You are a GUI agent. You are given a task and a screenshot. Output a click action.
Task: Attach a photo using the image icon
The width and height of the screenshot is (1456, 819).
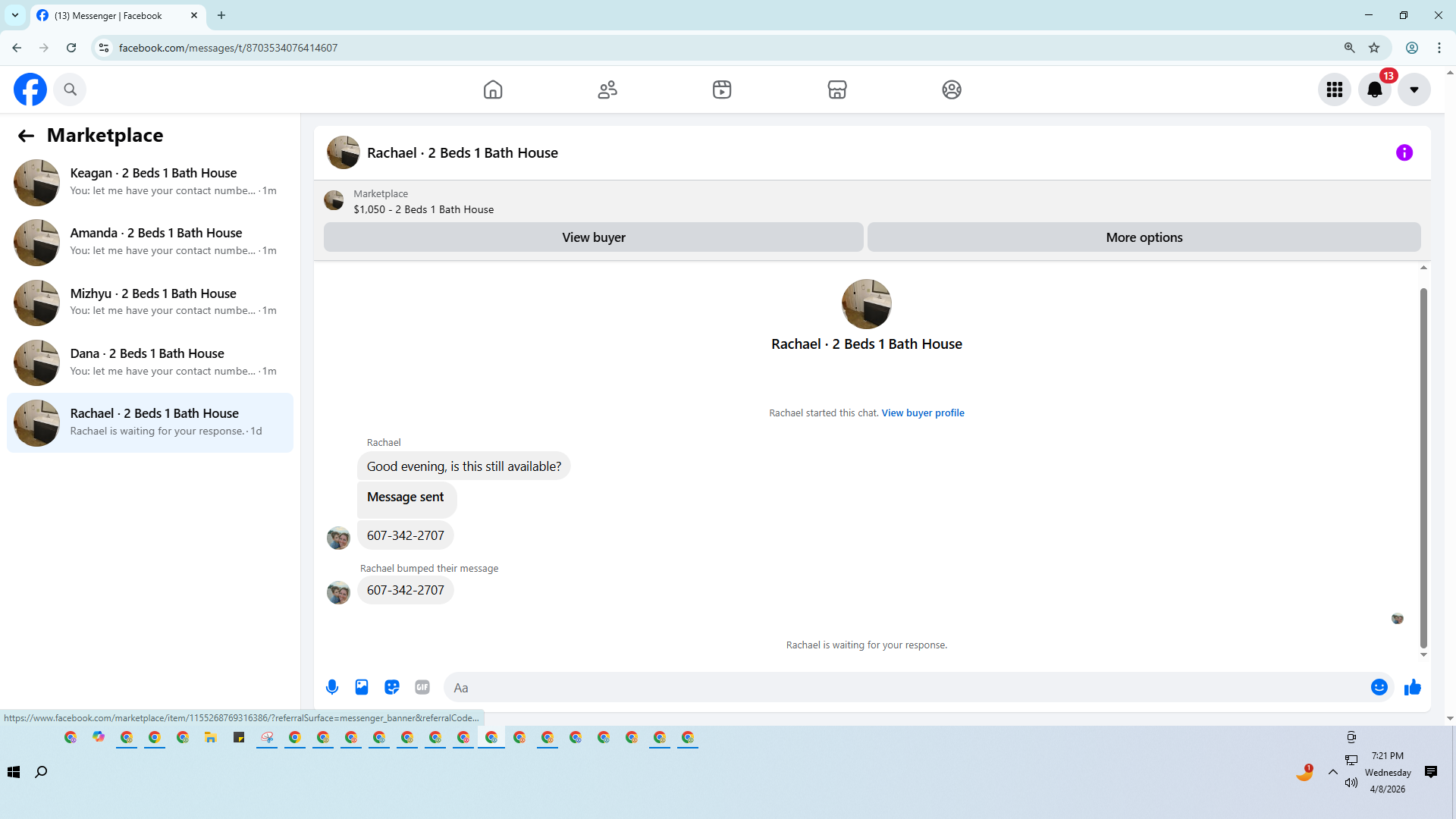point(362,687)
